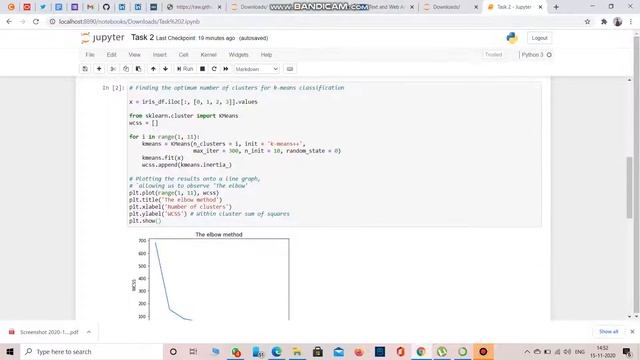This screenshot has height=360, width=640.
Task: Click the Type here to search box
Action: pyautogui.click(x=91, y=351)
